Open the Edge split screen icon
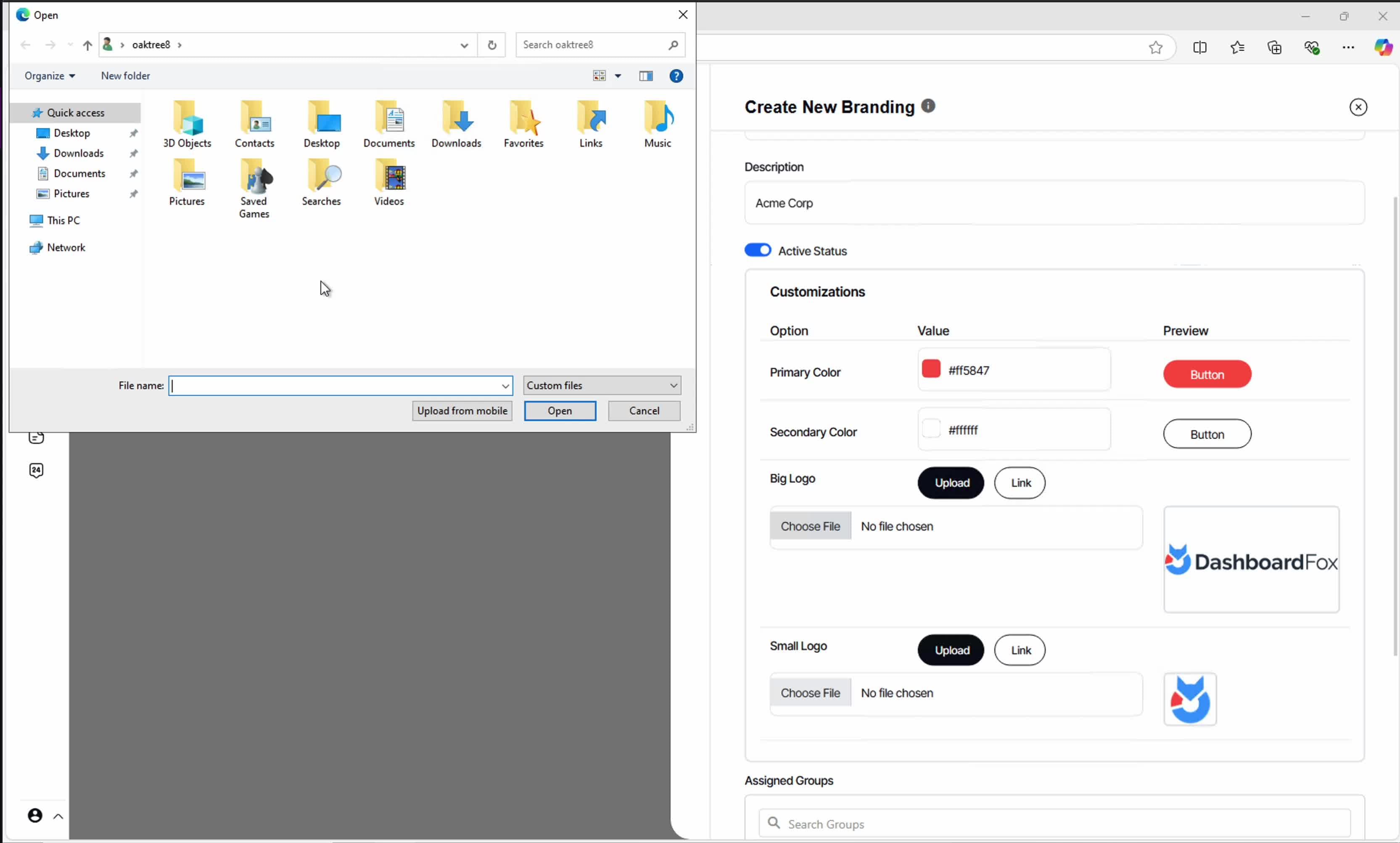Screen dimensions: 1400x843 click(x=1199, y=48)
